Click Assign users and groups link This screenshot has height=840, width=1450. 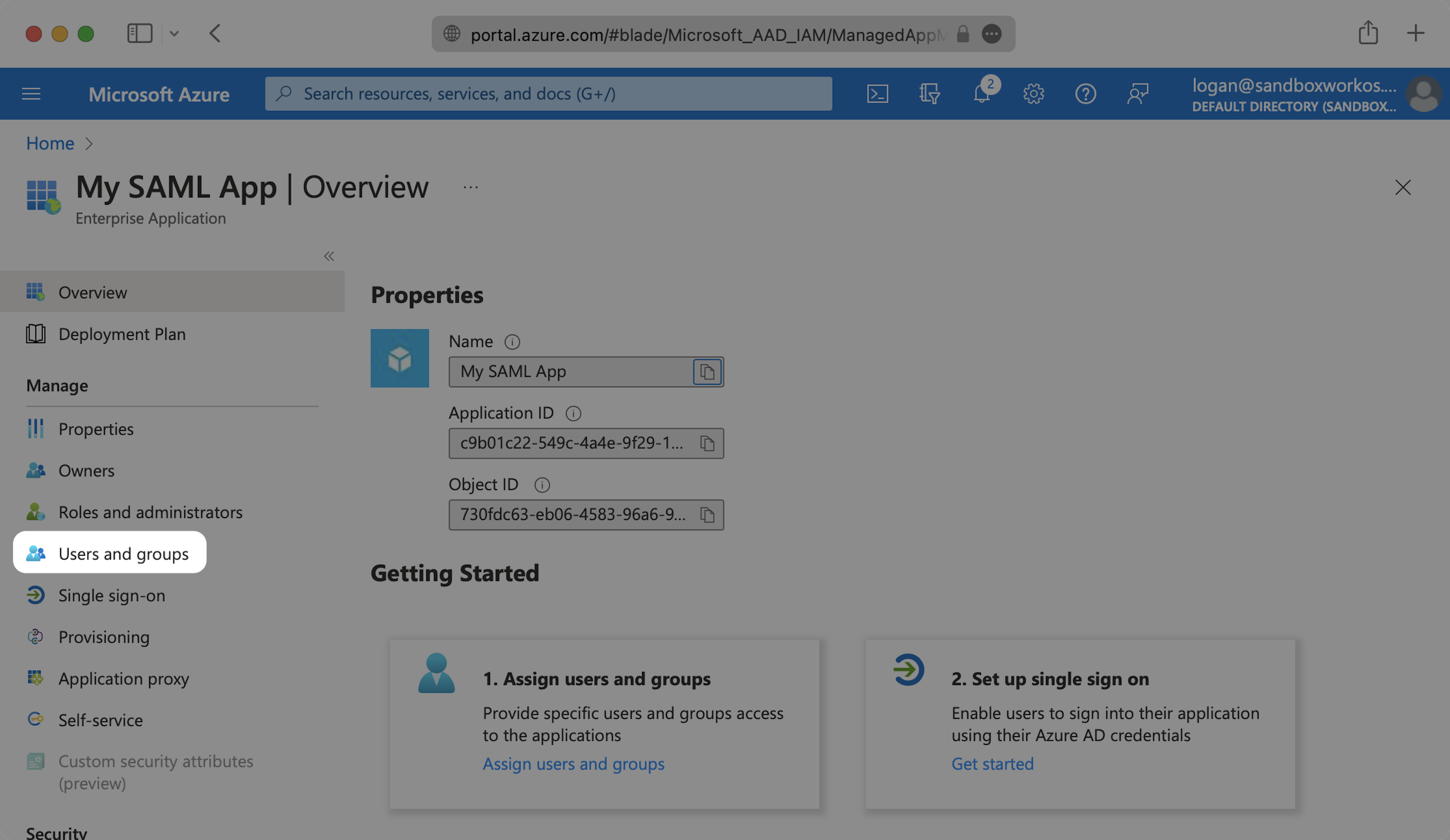573,763
